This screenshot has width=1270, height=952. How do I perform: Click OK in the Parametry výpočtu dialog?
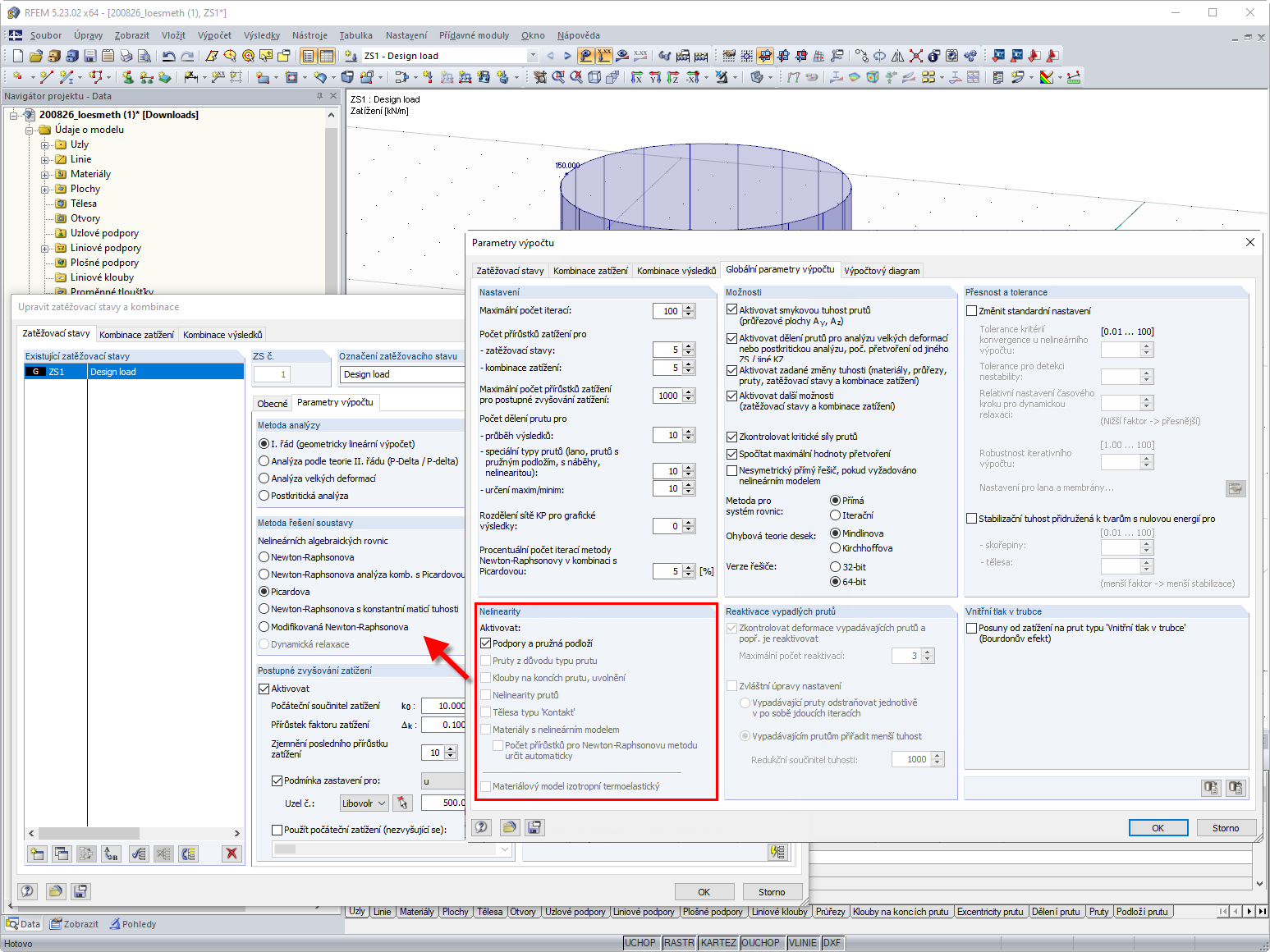click(1158, 828)
